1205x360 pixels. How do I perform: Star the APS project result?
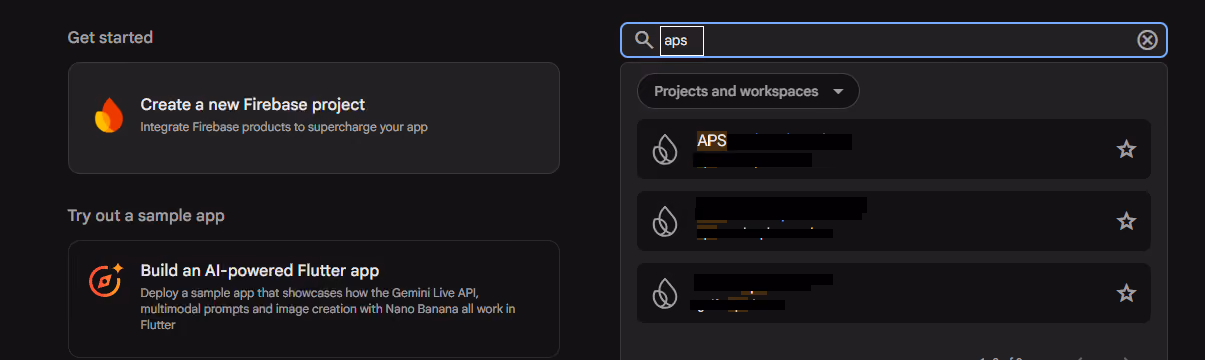[1126, 150]
